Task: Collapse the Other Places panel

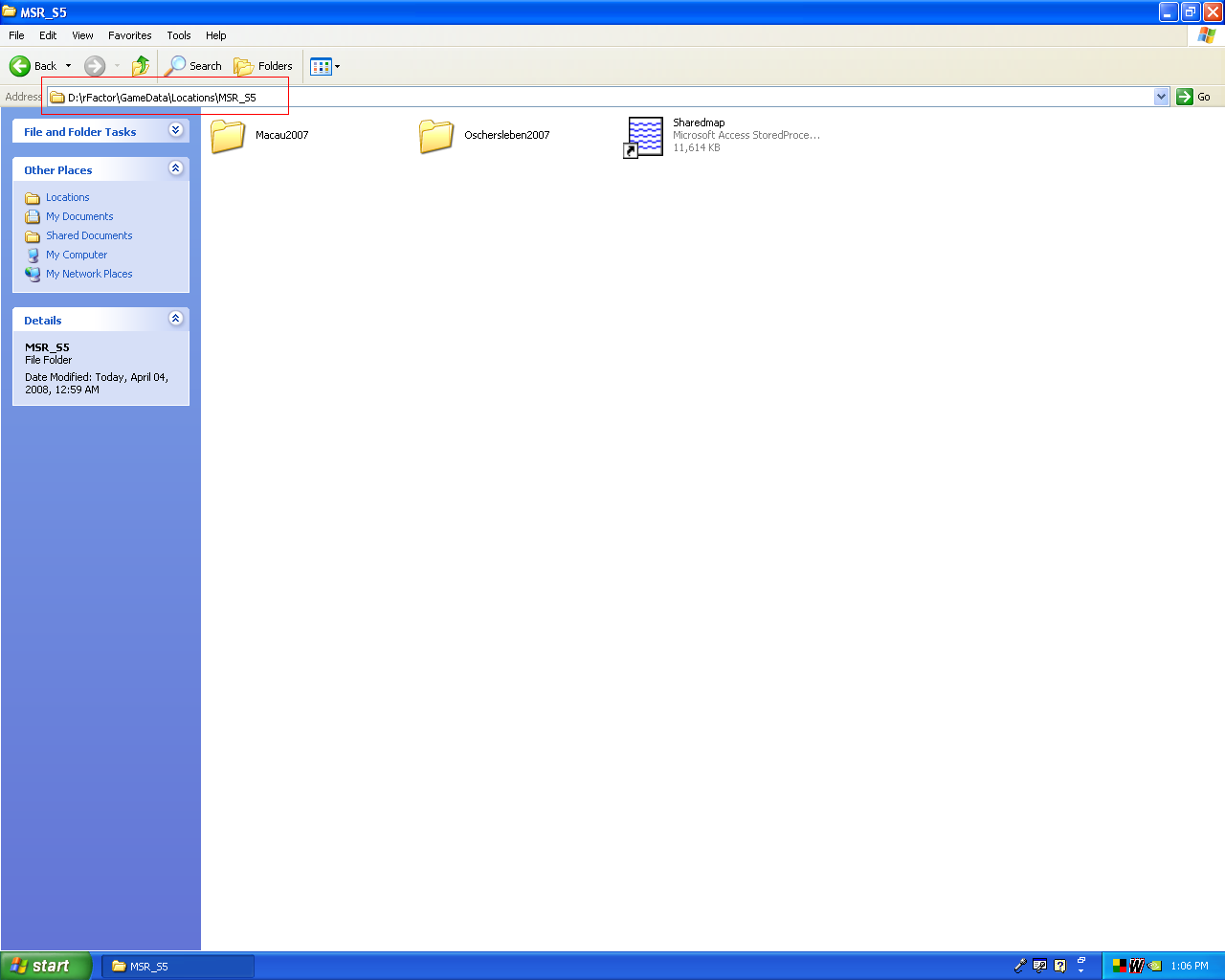Action: (176, 168)
